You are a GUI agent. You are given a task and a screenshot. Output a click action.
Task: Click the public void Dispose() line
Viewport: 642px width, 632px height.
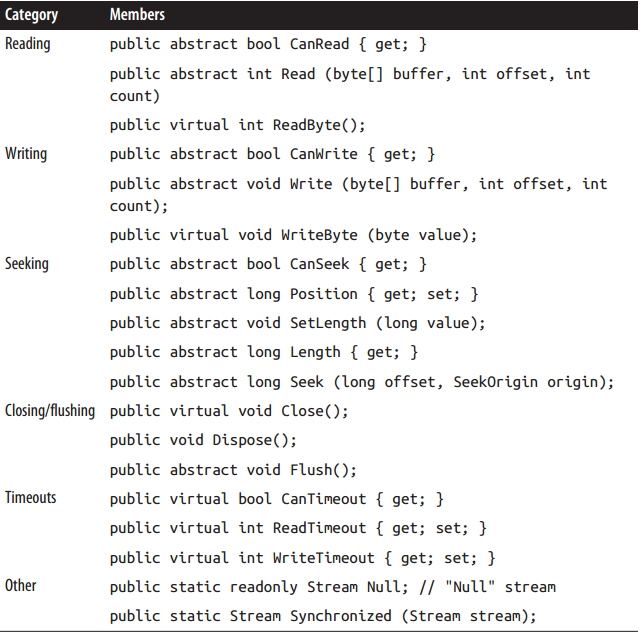pos(203,440)
